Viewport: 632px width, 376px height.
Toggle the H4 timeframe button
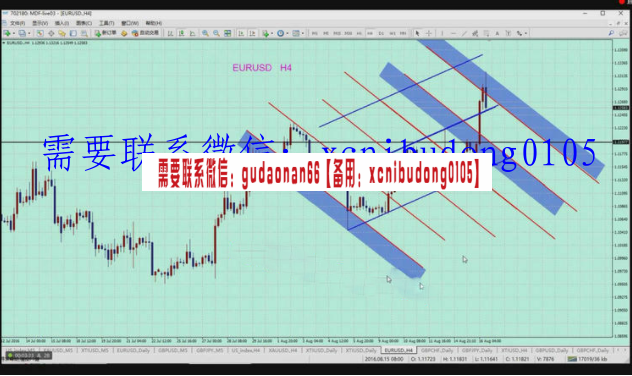point(370,33)
